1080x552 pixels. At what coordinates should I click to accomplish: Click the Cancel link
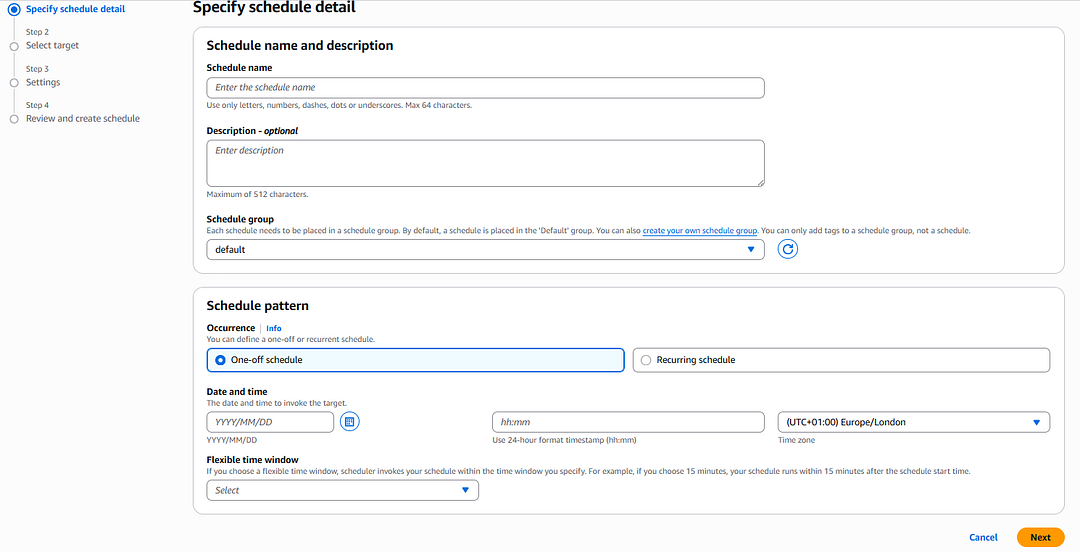(x=983, y=538)
